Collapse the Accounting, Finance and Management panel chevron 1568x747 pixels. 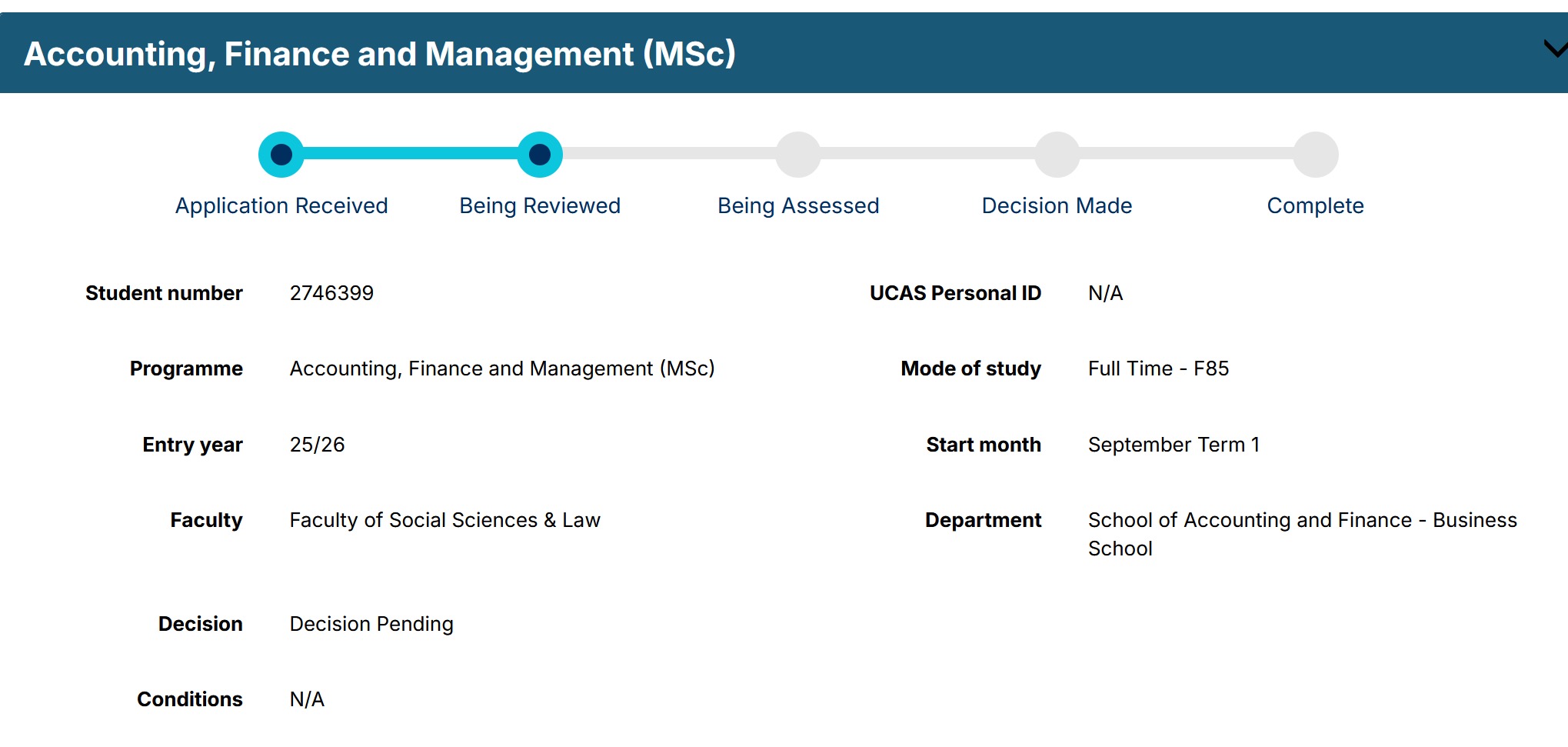point(1555,50)
